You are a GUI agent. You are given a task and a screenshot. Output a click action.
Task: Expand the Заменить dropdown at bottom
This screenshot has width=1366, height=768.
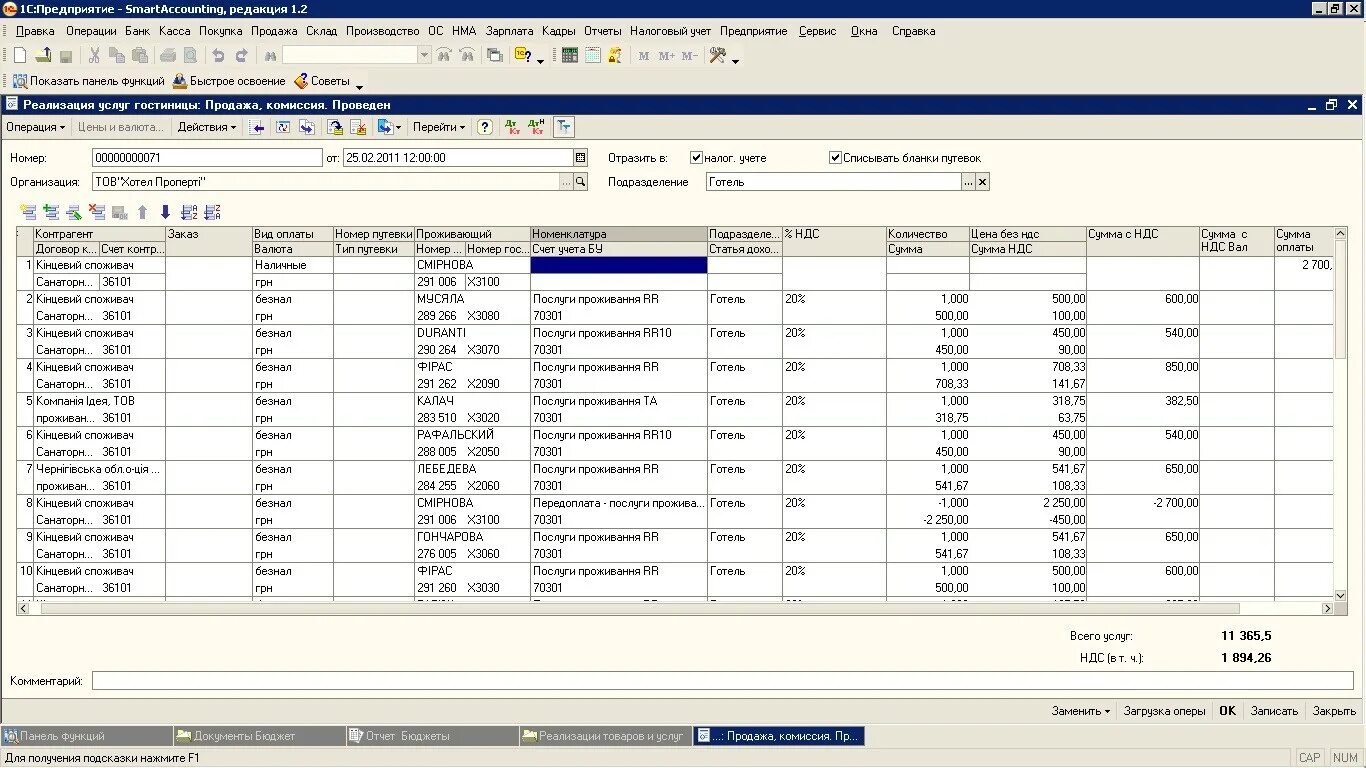pos(1080,711)
